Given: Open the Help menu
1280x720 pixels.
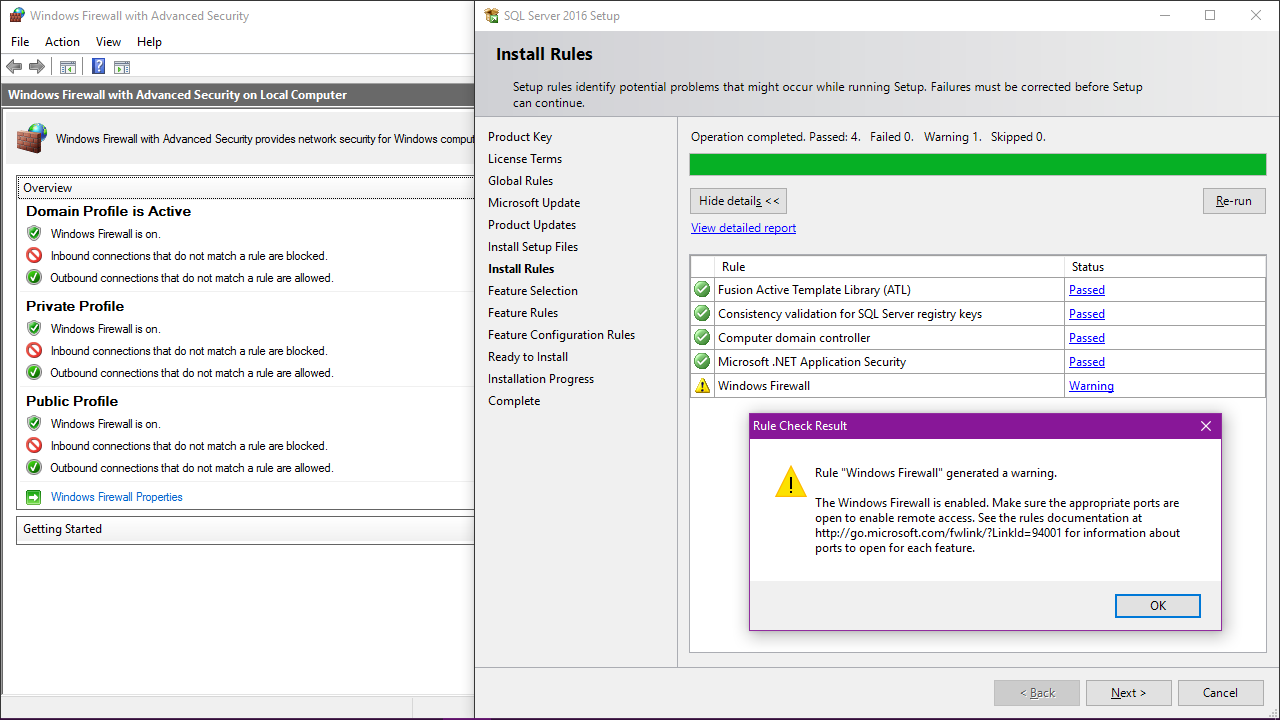Looking at the screenshot, I should [149, 42].
